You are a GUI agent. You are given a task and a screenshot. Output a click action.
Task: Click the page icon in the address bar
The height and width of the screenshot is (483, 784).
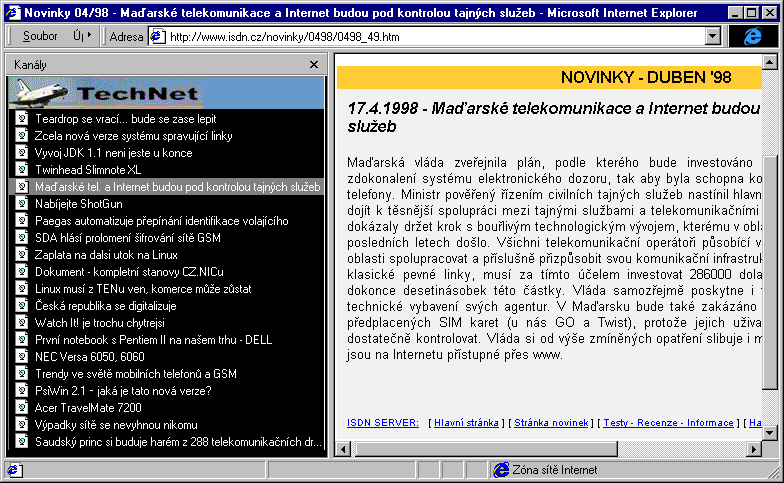(158, 36)
